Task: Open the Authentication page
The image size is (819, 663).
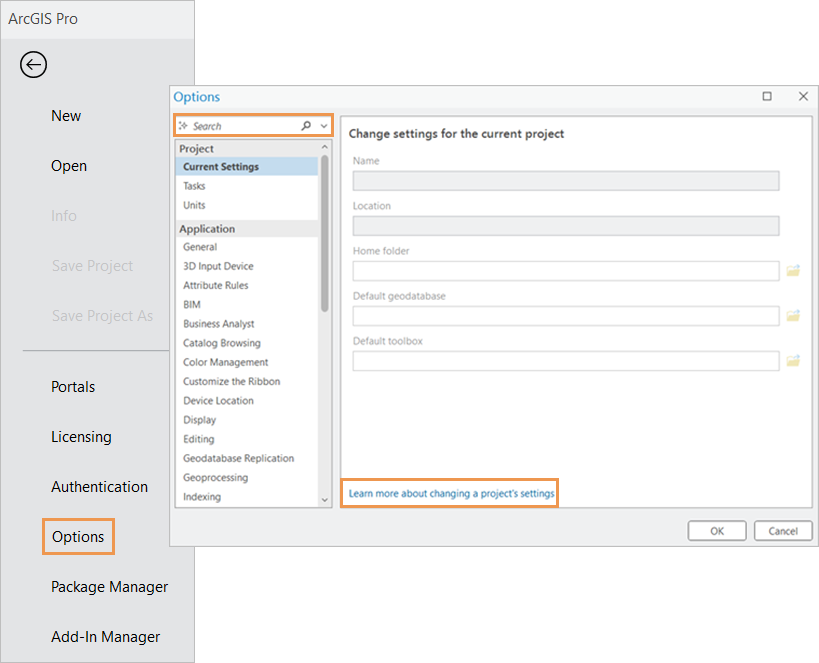Action: pyautogui.click(x=99, y=486)
